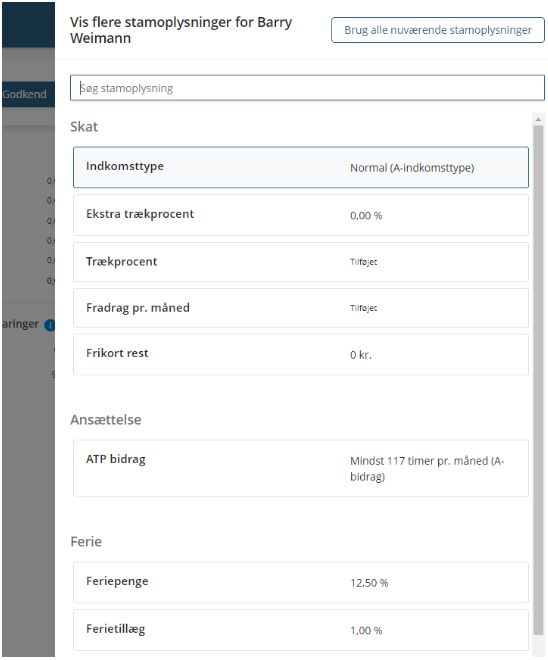Viewport: 548px width, 660px height.
Task: Click the Godkend tab in background
Action: coord(25,94)
